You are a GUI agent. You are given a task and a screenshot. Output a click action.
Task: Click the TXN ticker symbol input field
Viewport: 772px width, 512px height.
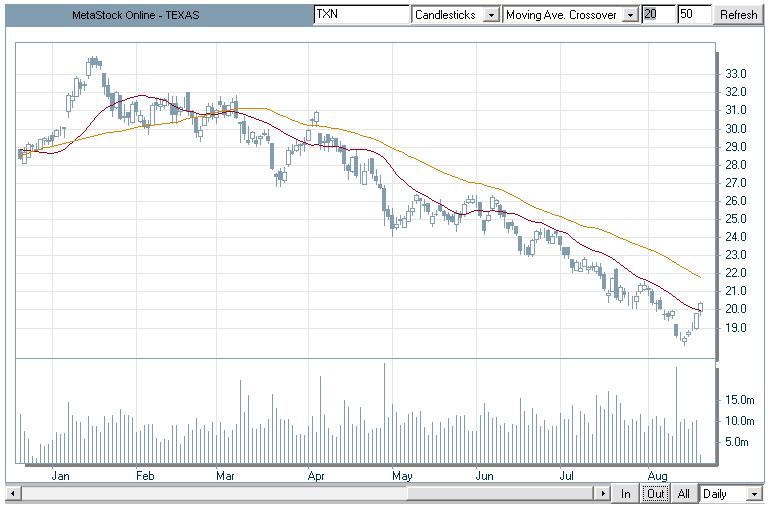[361, 15]
